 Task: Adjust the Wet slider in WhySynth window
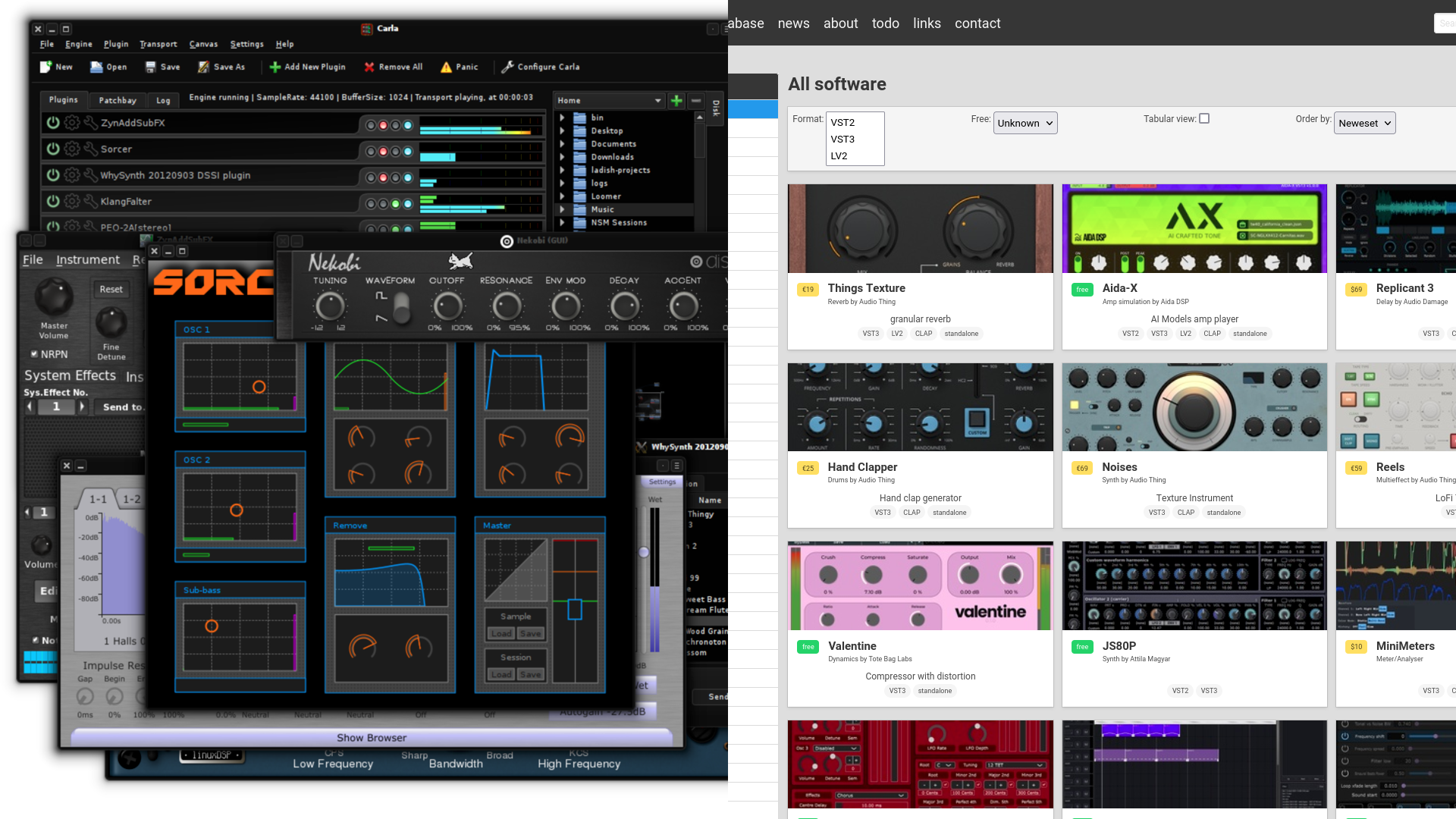click(644, 552)
